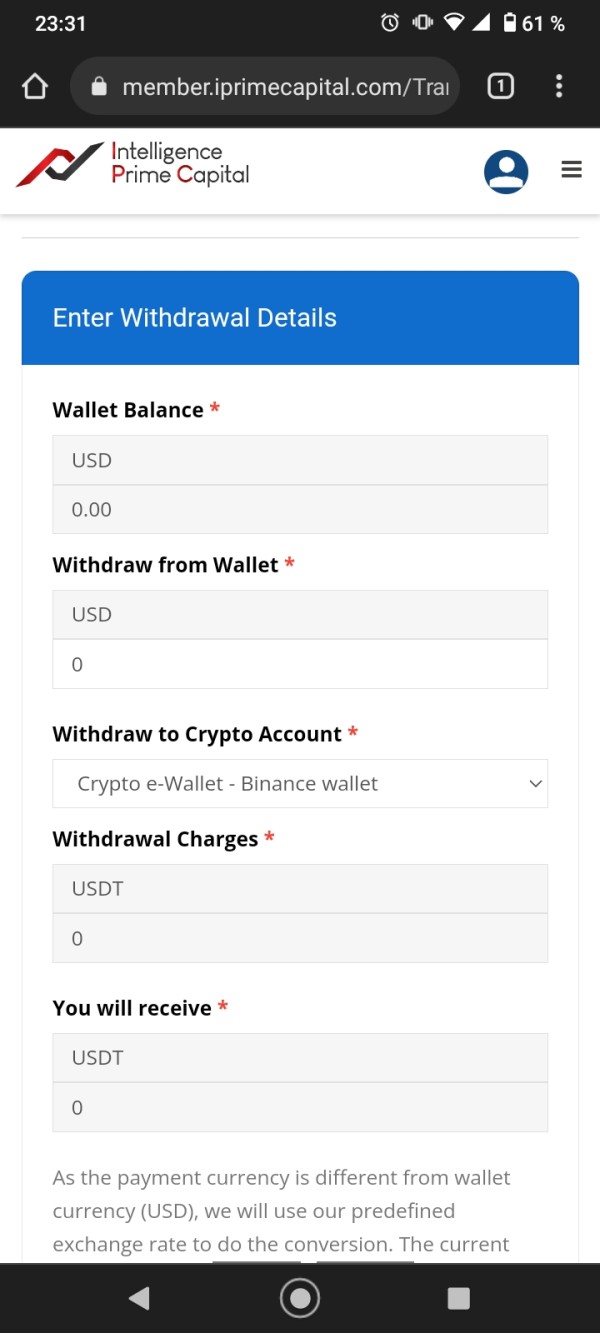The width and height of the screenshot is (600, 1333).
Task: Enter amount in Withdraw from Wallet field
Action: [x=300, y=664]
